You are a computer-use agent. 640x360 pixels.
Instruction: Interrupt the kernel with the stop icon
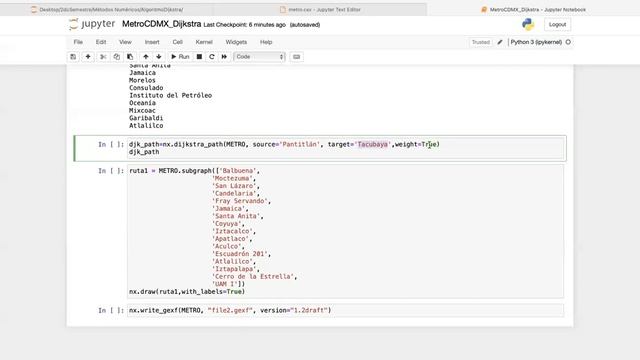coord(199,57)
